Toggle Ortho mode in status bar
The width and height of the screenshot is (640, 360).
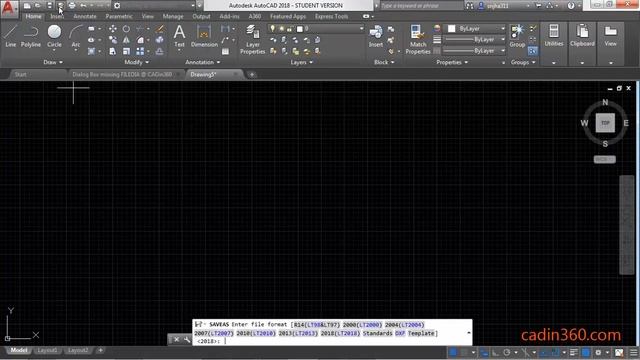(x=495, y=352)
